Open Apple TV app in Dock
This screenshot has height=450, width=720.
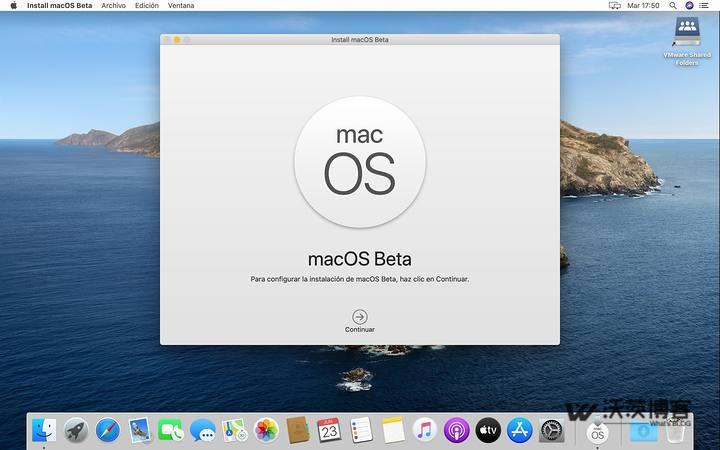pos(488,431)
